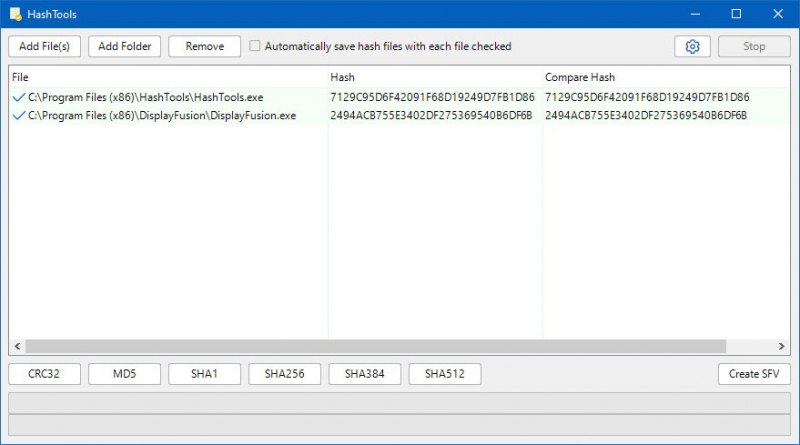
Task: Click the HashTools app icon in title bar
Action: 17,15
